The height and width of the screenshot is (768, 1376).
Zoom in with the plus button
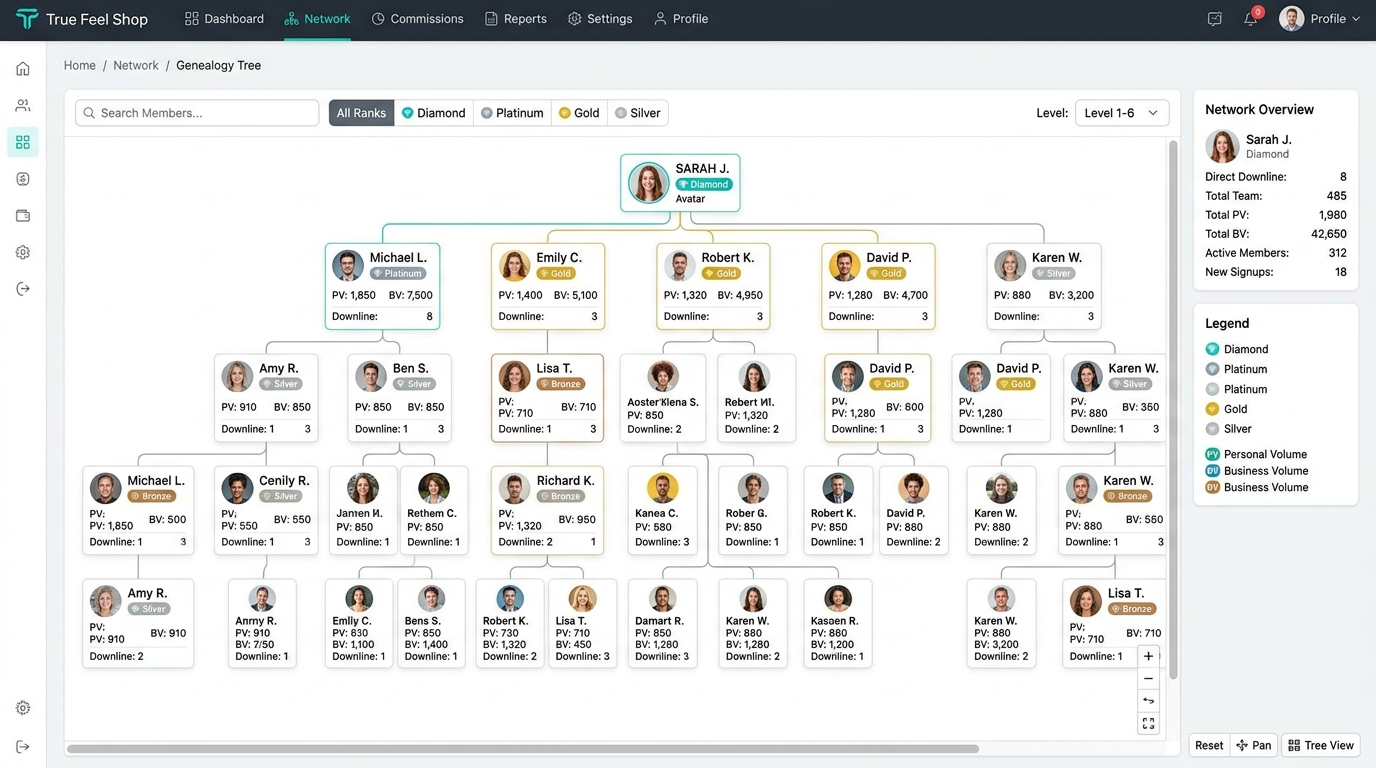coord(1148,657)
